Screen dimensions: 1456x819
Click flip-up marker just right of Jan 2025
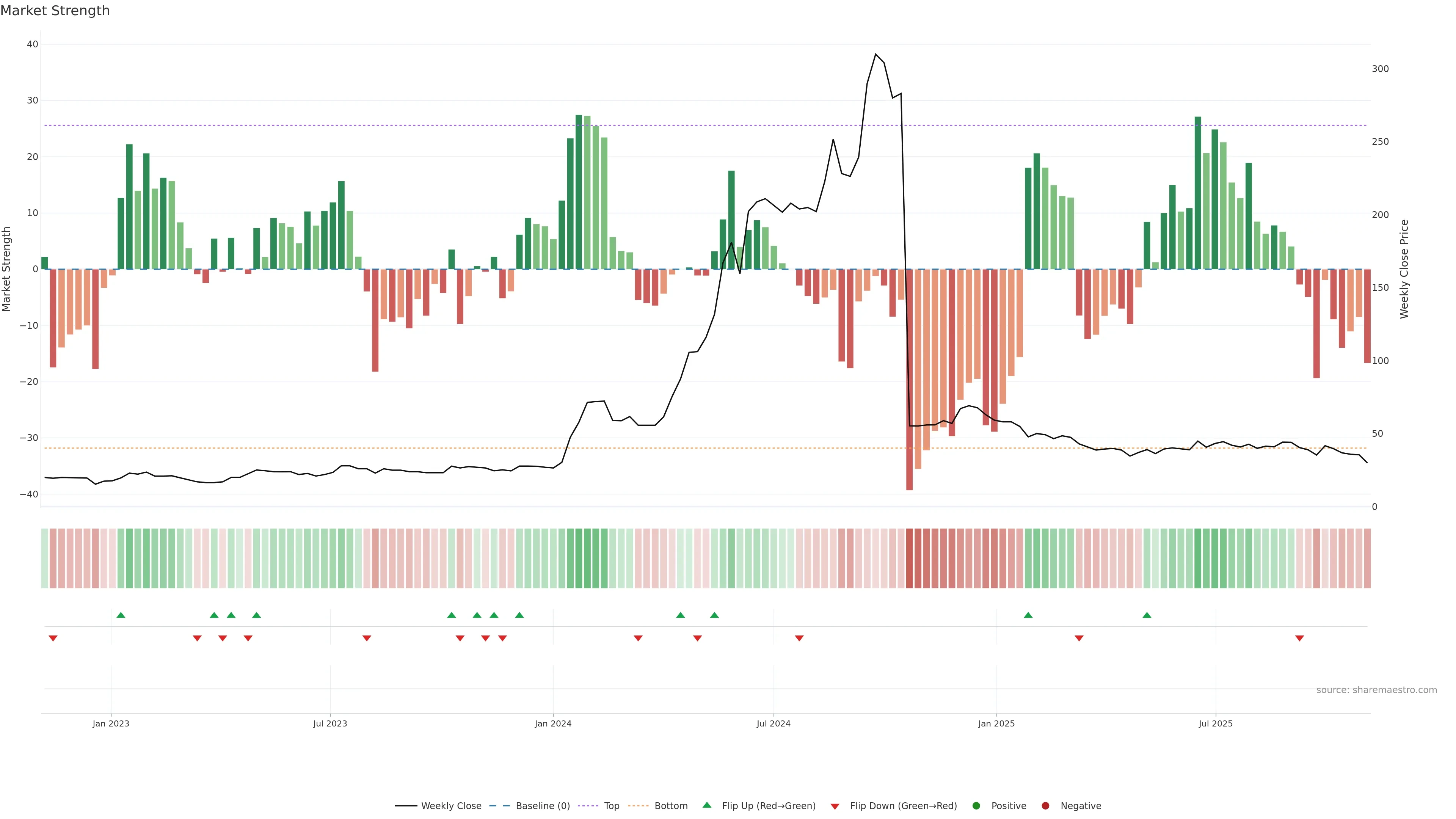pos(1028,615)
